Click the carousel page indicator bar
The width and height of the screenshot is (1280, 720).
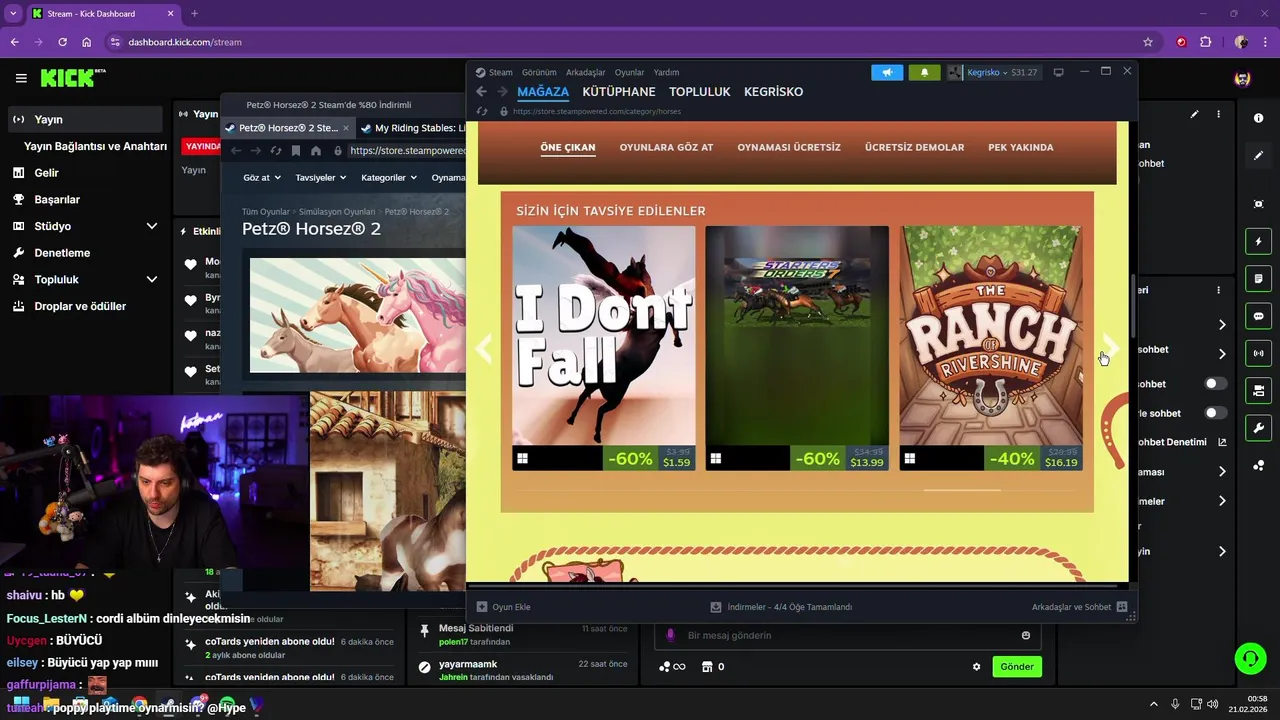962,490
